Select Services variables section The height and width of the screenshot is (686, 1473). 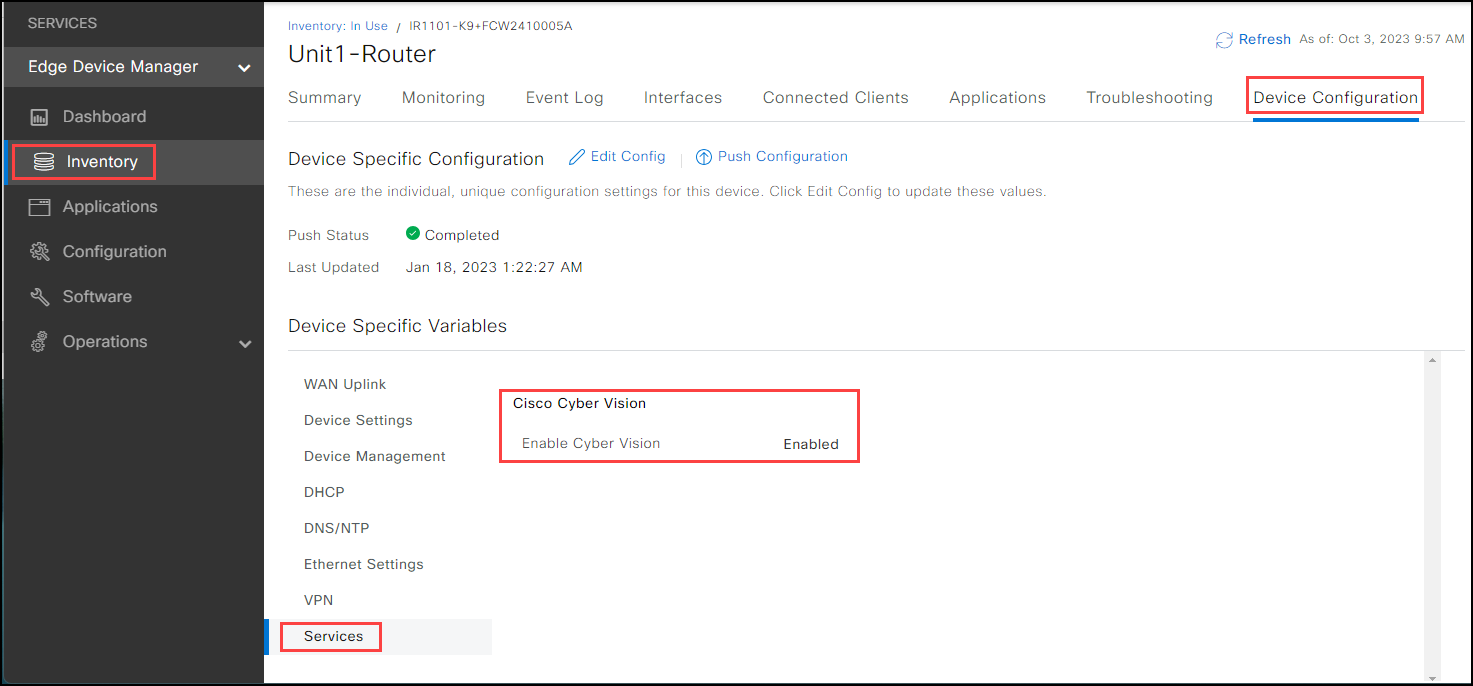coord(334,637)
